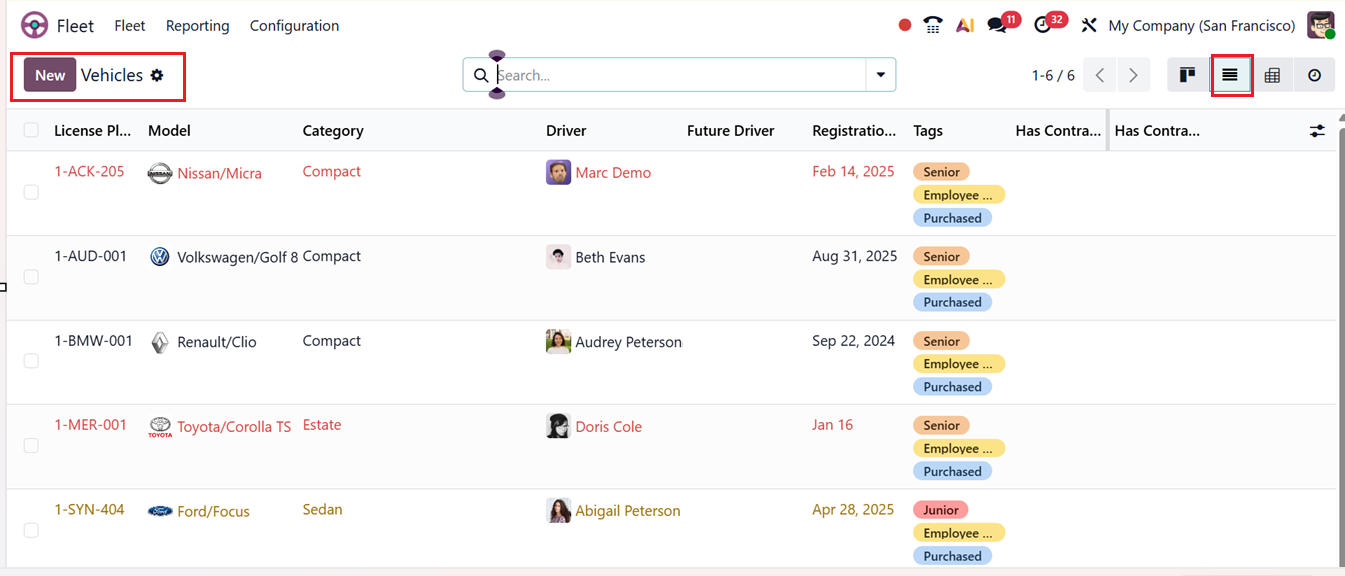Check the 1-ACK-205 row checkbox
Screen dimensions: 1345x576
click(x=31, y=192)
